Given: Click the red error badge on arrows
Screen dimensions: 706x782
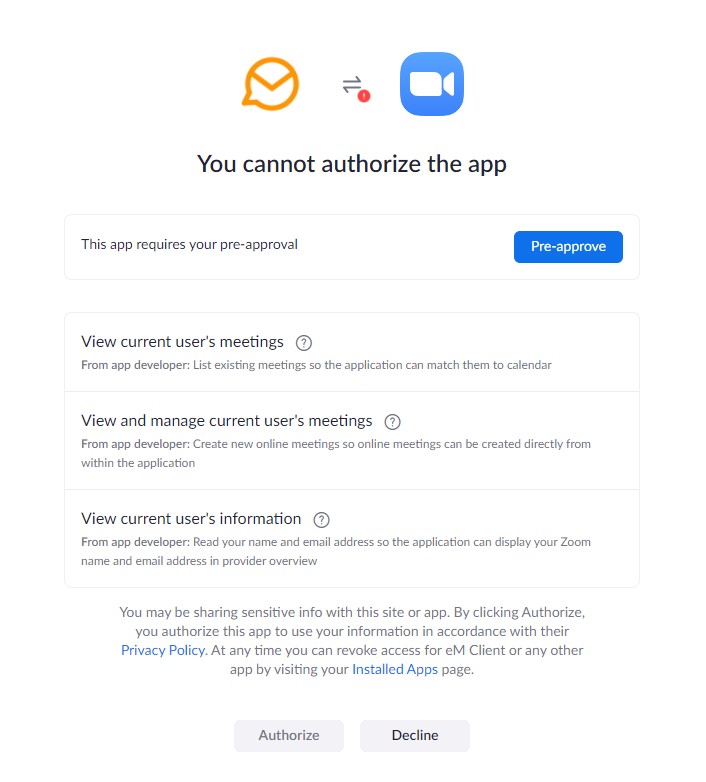Looking at the screenshot, I should (x=364, y=96).
